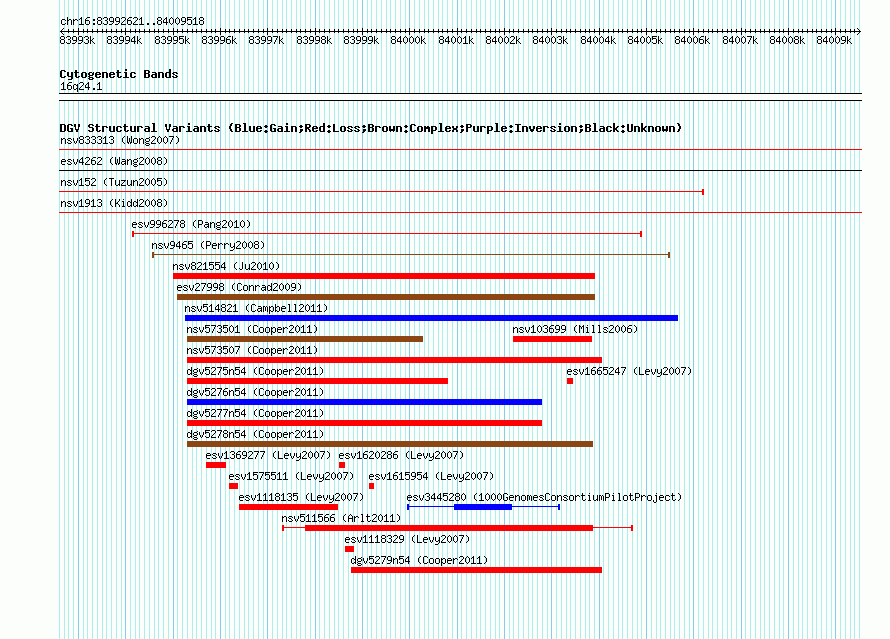Click the red dgv5275n54 (Cooper2011) bar
Image resolution: width=890 pixels, height=639 pixels.
(317, 381)
